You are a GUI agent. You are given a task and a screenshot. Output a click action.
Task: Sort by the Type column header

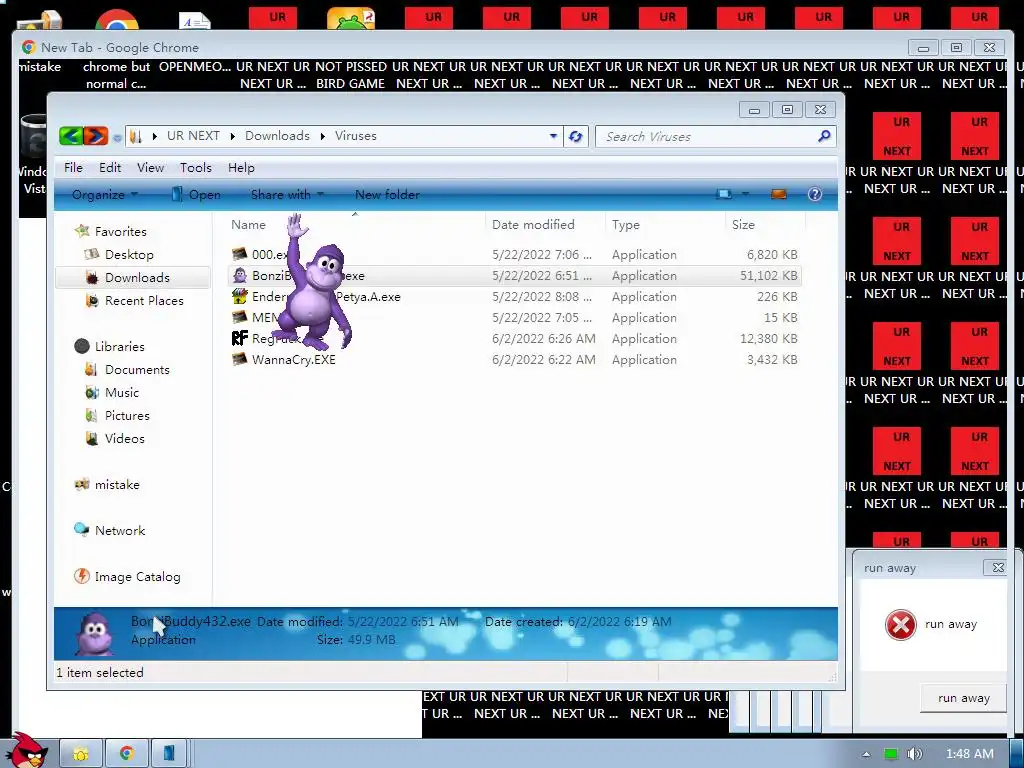tap(626, 225)
